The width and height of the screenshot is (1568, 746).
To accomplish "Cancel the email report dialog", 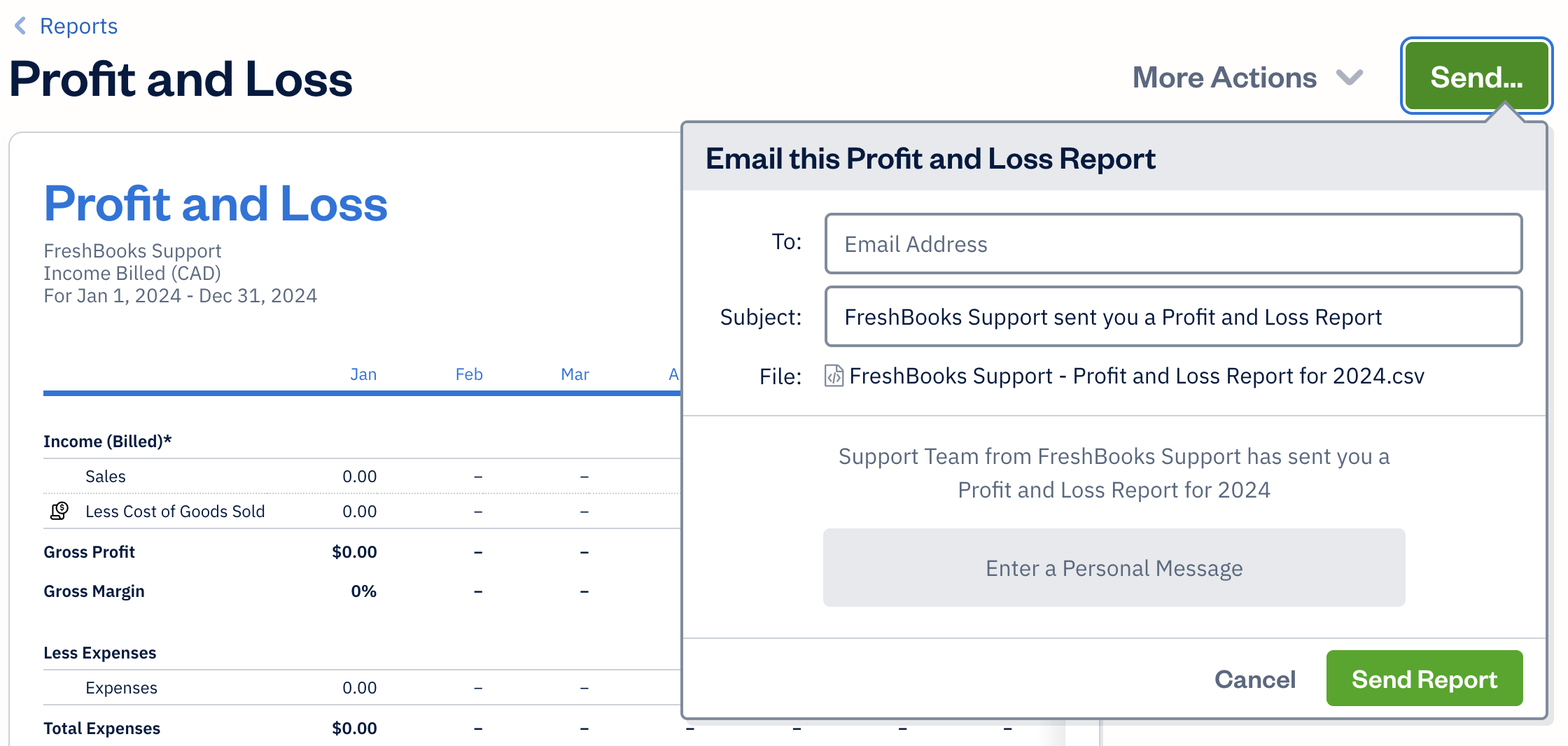I will [1255, 679].
